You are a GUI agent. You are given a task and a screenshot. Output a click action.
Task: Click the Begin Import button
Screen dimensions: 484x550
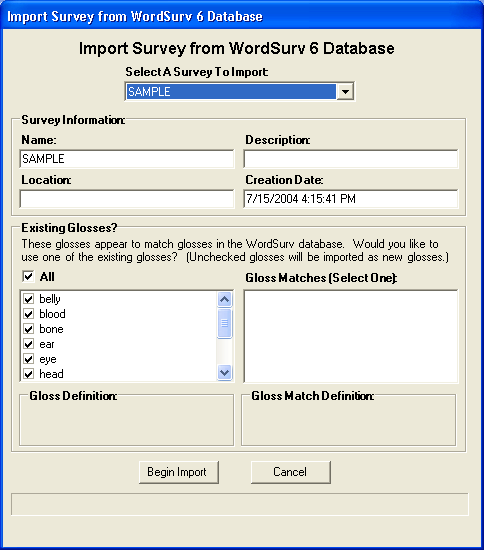pyautogui.click(x=179, y=472)
